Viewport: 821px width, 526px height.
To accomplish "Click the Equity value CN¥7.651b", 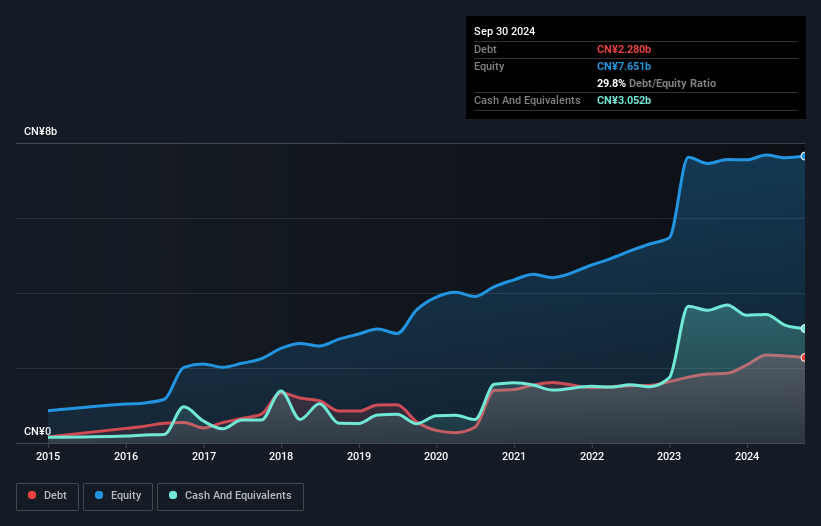I will (624, 66).
